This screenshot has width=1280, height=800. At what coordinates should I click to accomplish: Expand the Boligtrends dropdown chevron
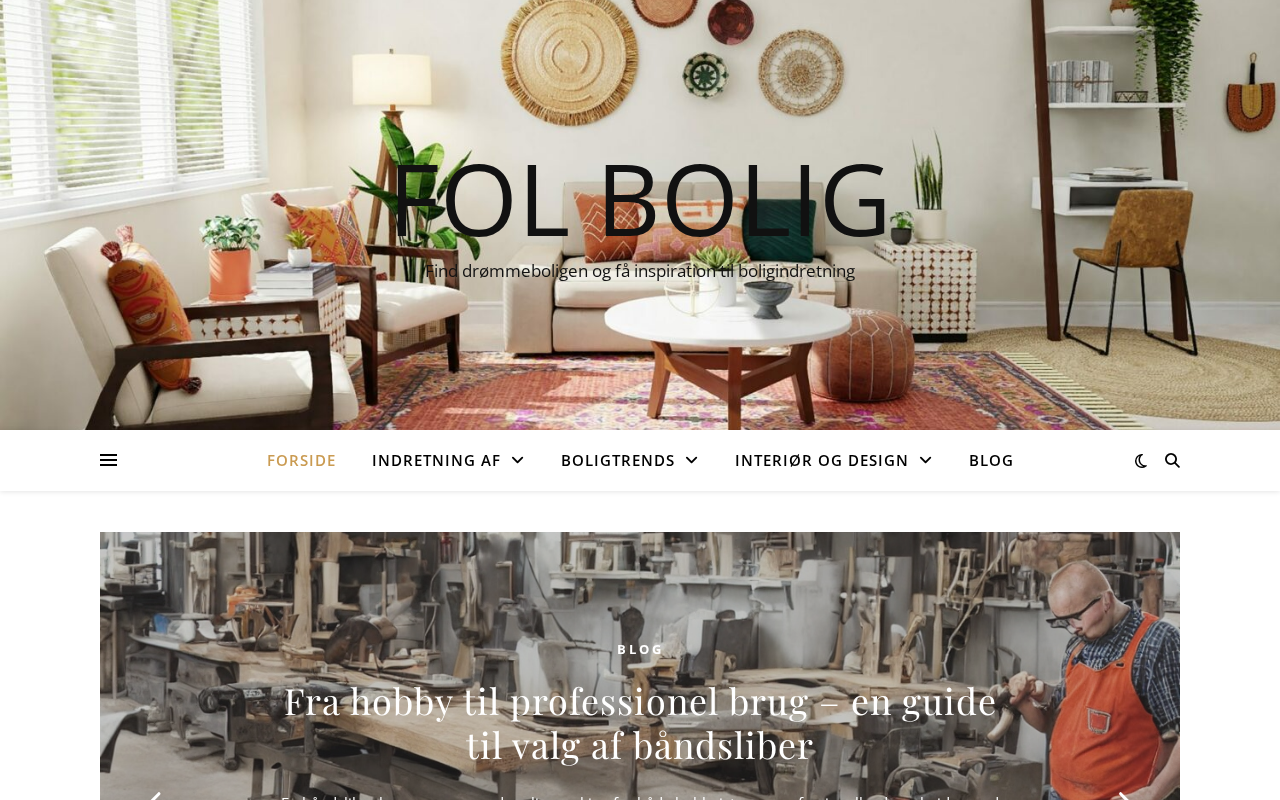(x=692, y=460)
